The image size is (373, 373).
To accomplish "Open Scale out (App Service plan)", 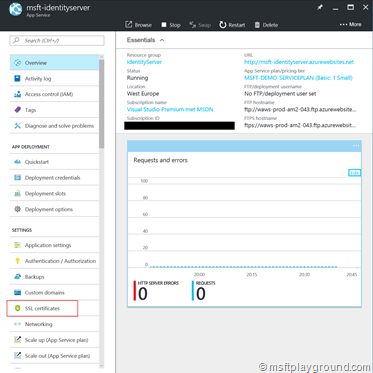I will pos(54,356).
